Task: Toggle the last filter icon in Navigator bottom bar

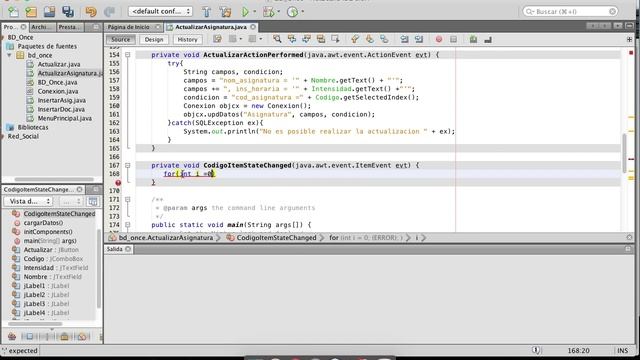Action: [x=82, y=336]
